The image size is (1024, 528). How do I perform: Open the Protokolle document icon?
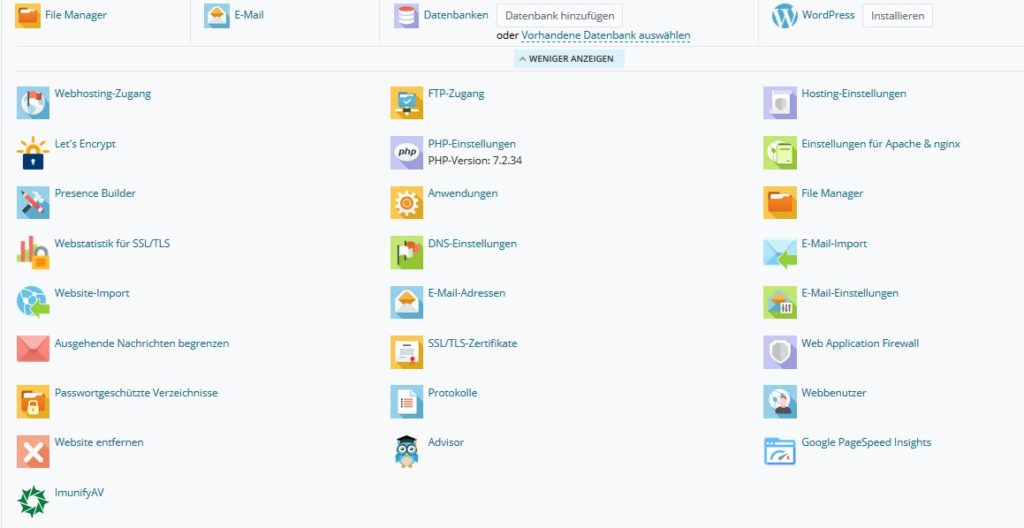[x=407, y=402]
